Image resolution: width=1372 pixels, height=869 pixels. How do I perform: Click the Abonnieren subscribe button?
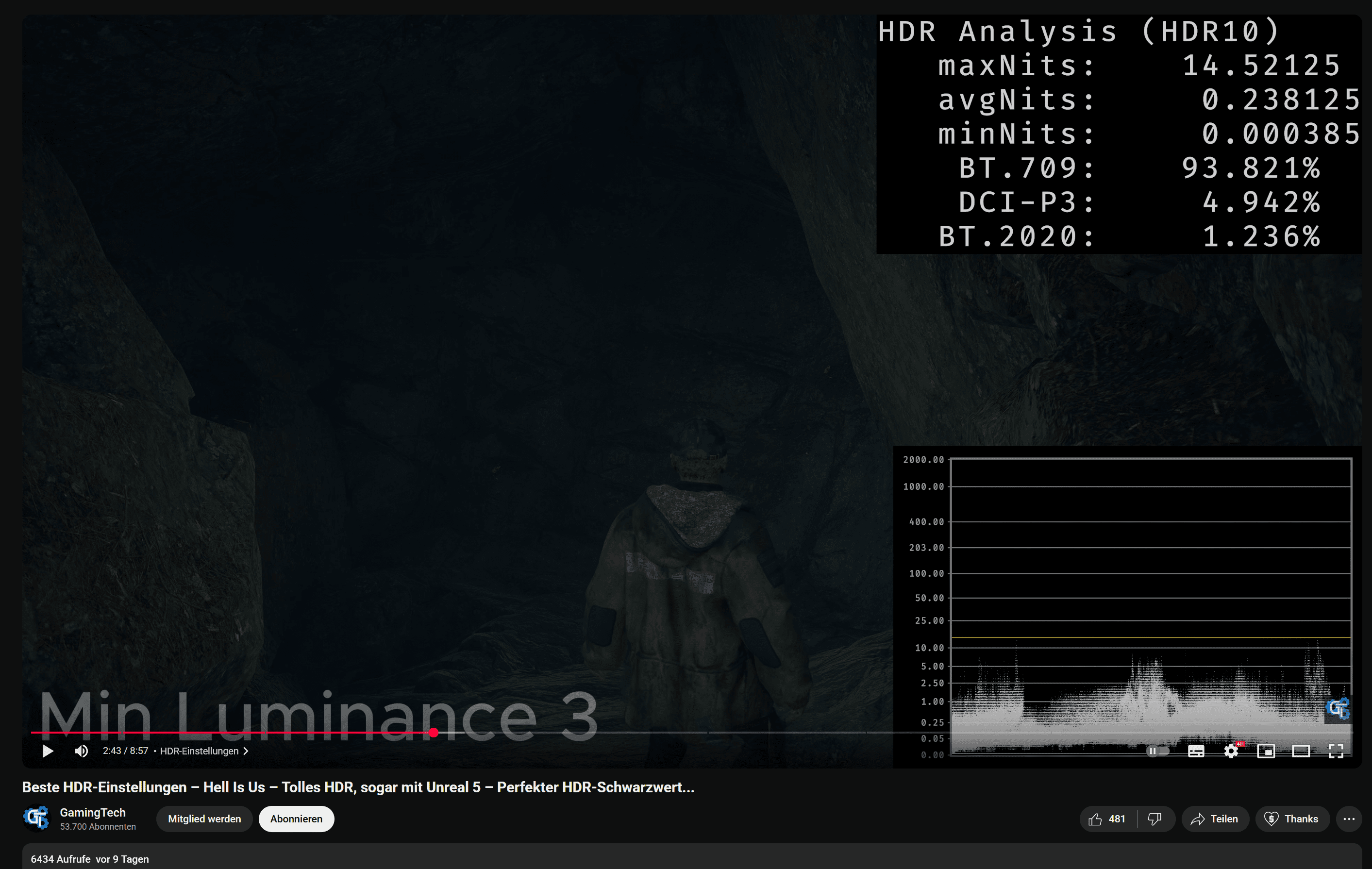coord(296,819)
